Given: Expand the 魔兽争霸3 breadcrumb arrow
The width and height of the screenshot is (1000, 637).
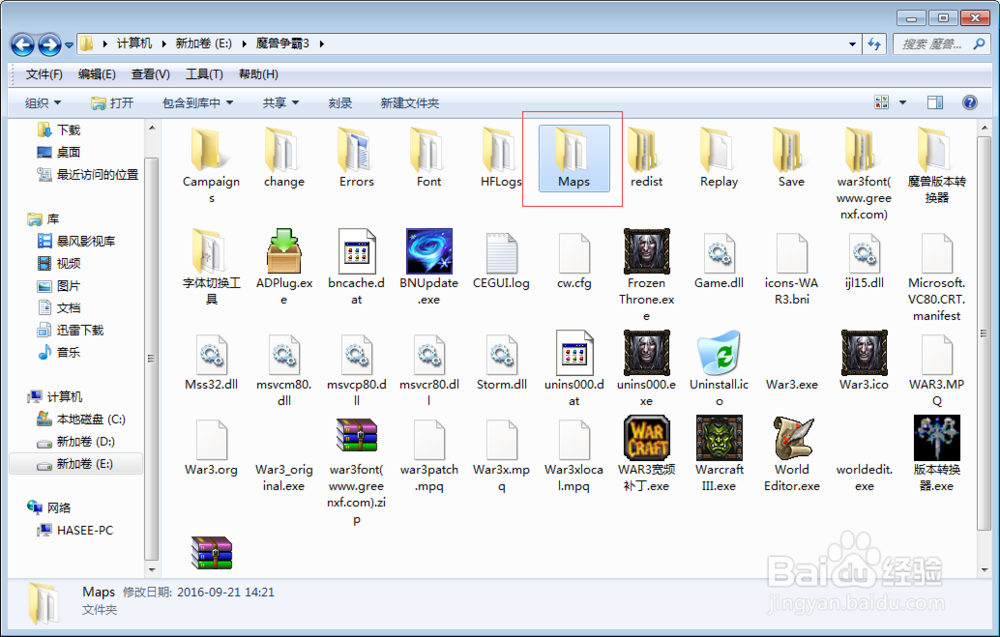Looking at the screenshot, I should pyautogui.click(x=321, y=44).
